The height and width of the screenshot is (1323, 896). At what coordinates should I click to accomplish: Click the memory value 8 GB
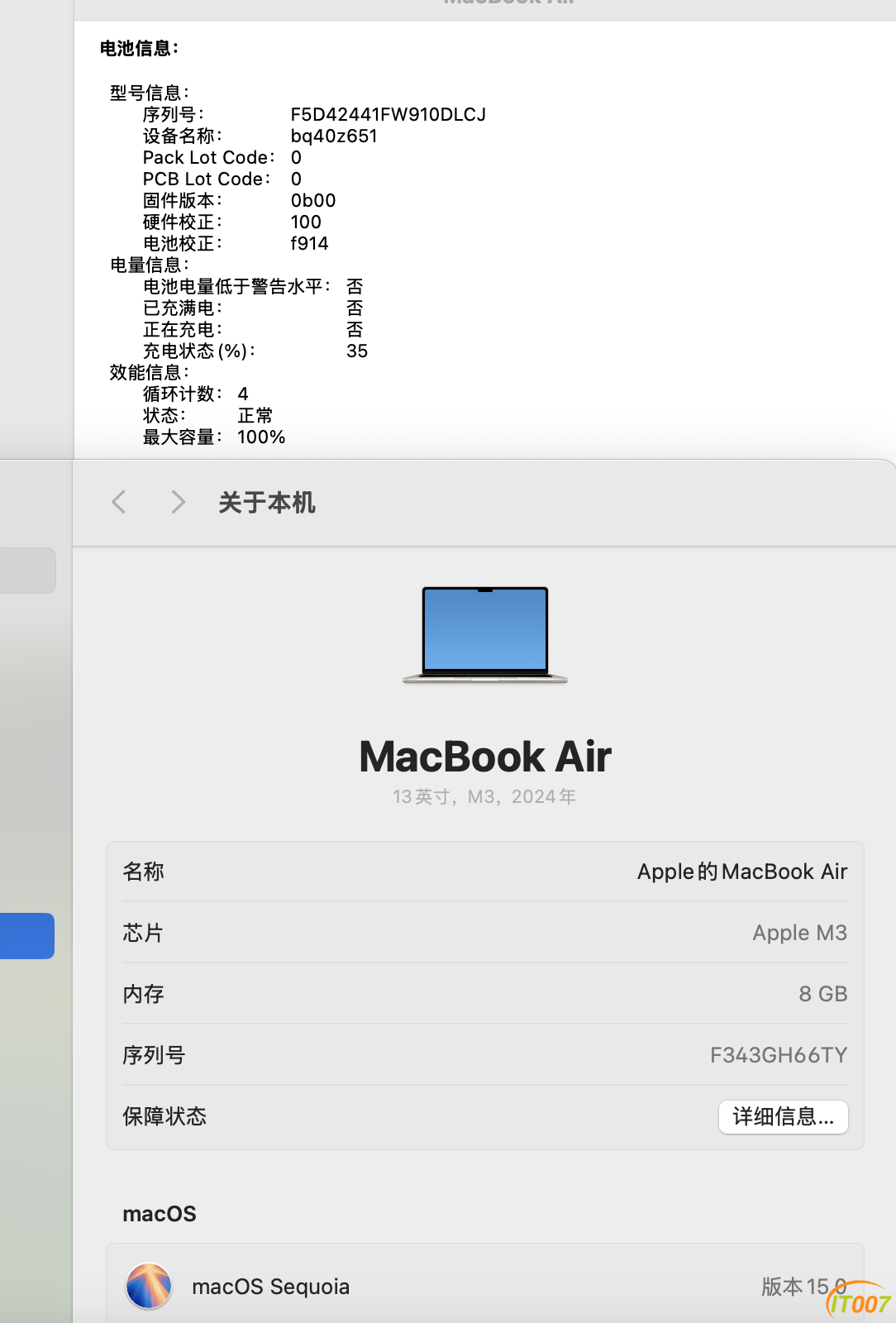coord(823,994)
